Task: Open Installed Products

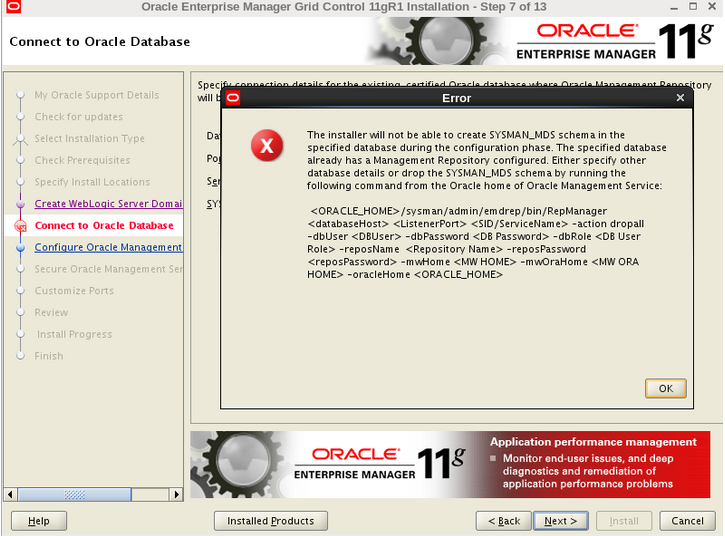Action: [x=270, y=521]
